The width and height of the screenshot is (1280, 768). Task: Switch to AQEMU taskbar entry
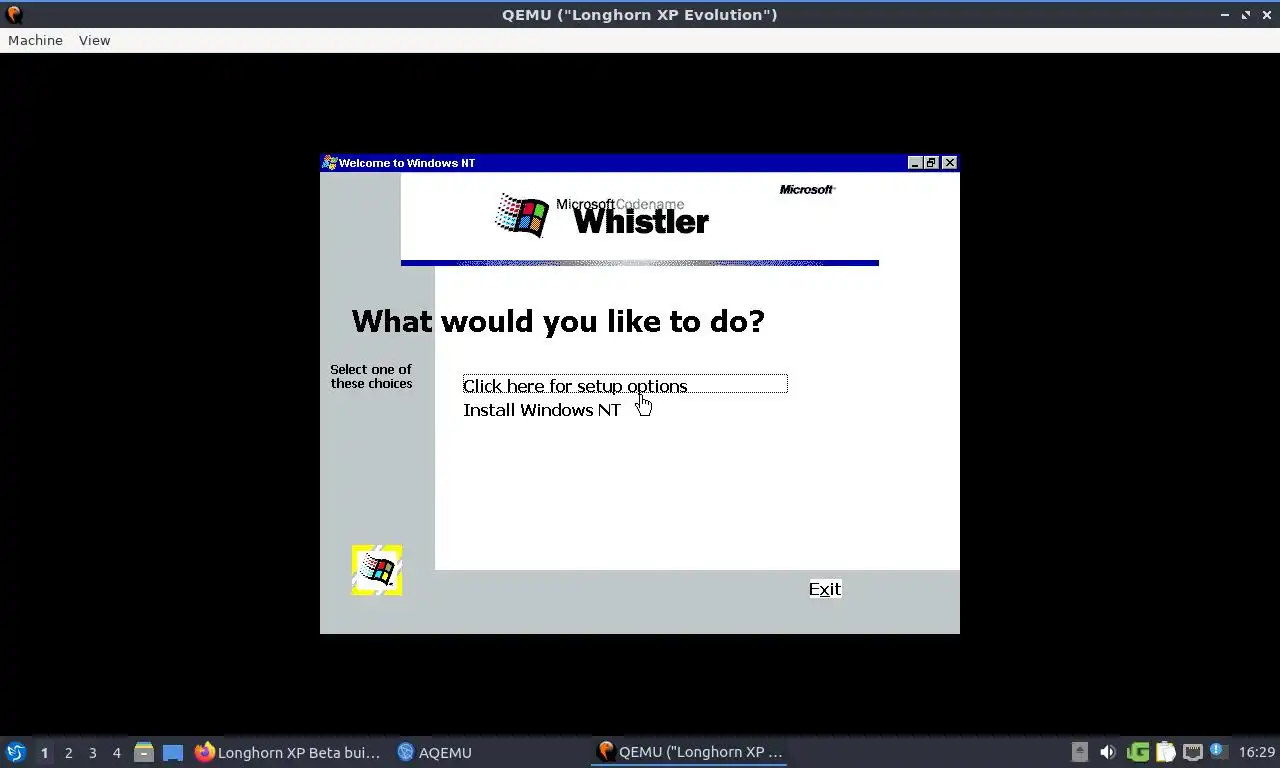[x=434, y=752]
